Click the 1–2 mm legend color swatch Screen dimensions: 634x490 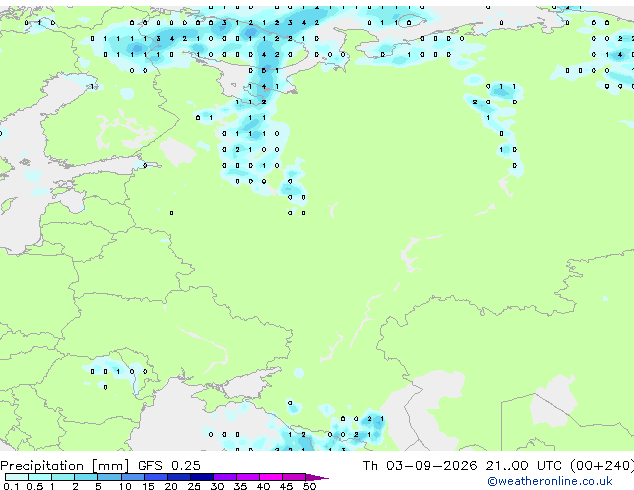(63, 477)
